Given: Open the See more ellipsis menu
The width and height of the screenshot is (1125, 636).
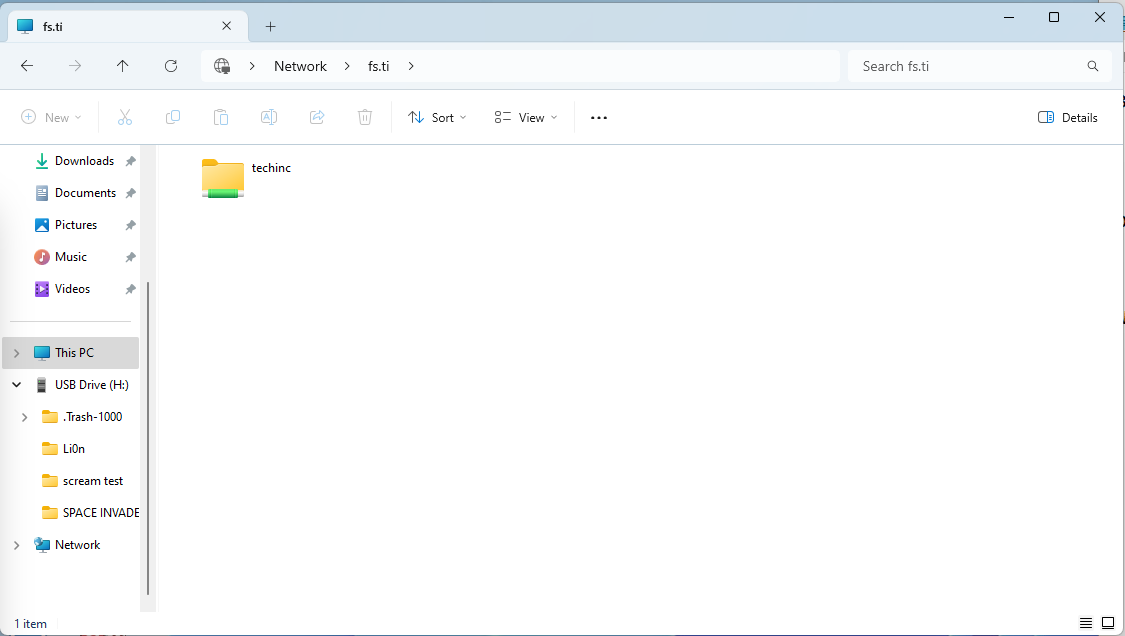Looking at the screenshot, I should click(599, 117).
